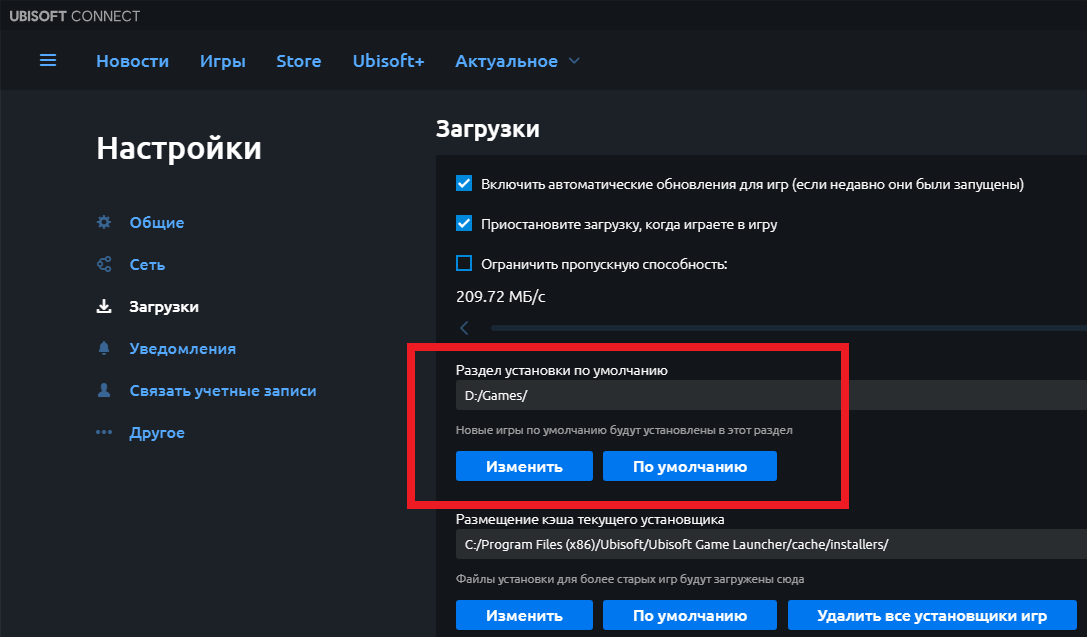
Task: Open the hamburger menu icon
Action: coord(48,61)
